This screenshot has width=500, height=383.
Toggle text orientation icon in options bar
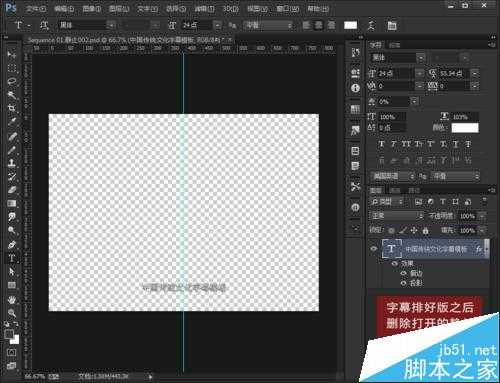click(x=44, y=25)
